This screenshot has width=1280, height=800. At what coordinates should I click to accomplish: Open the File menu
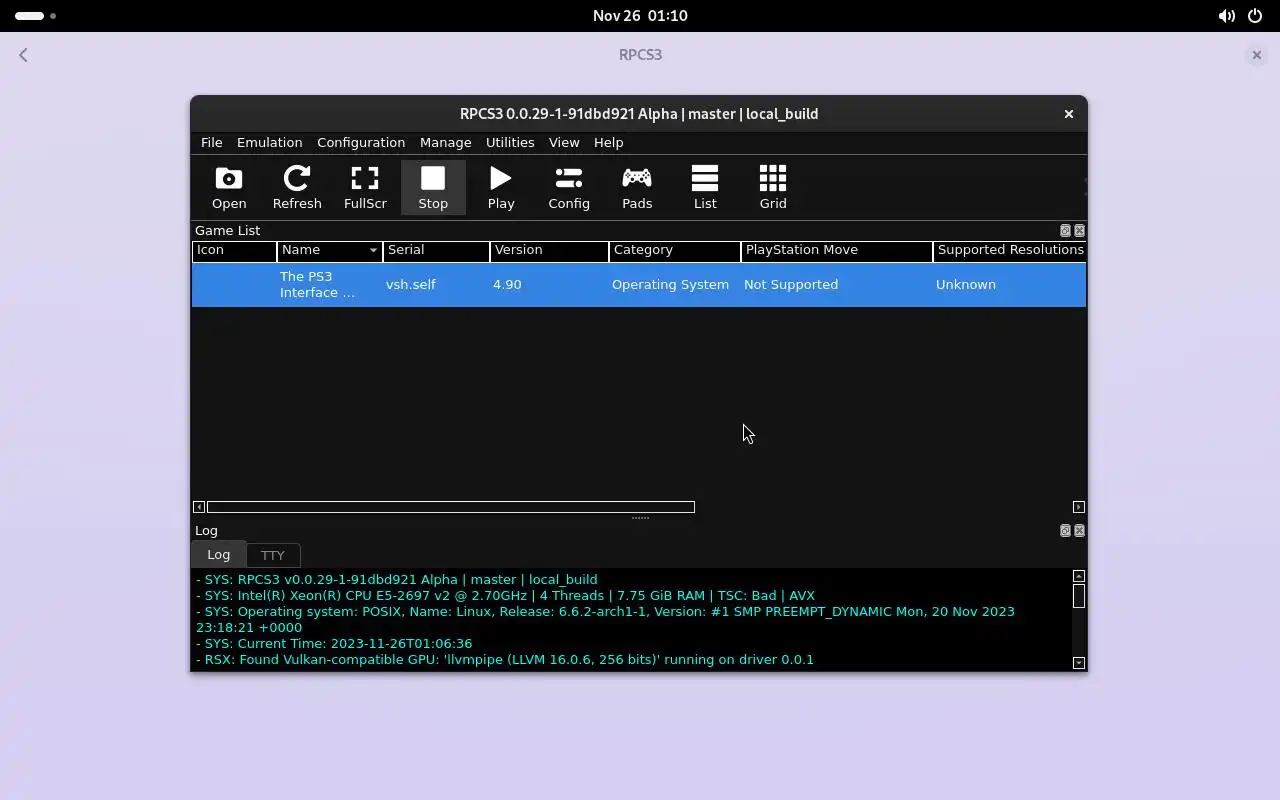pos(211,142)
